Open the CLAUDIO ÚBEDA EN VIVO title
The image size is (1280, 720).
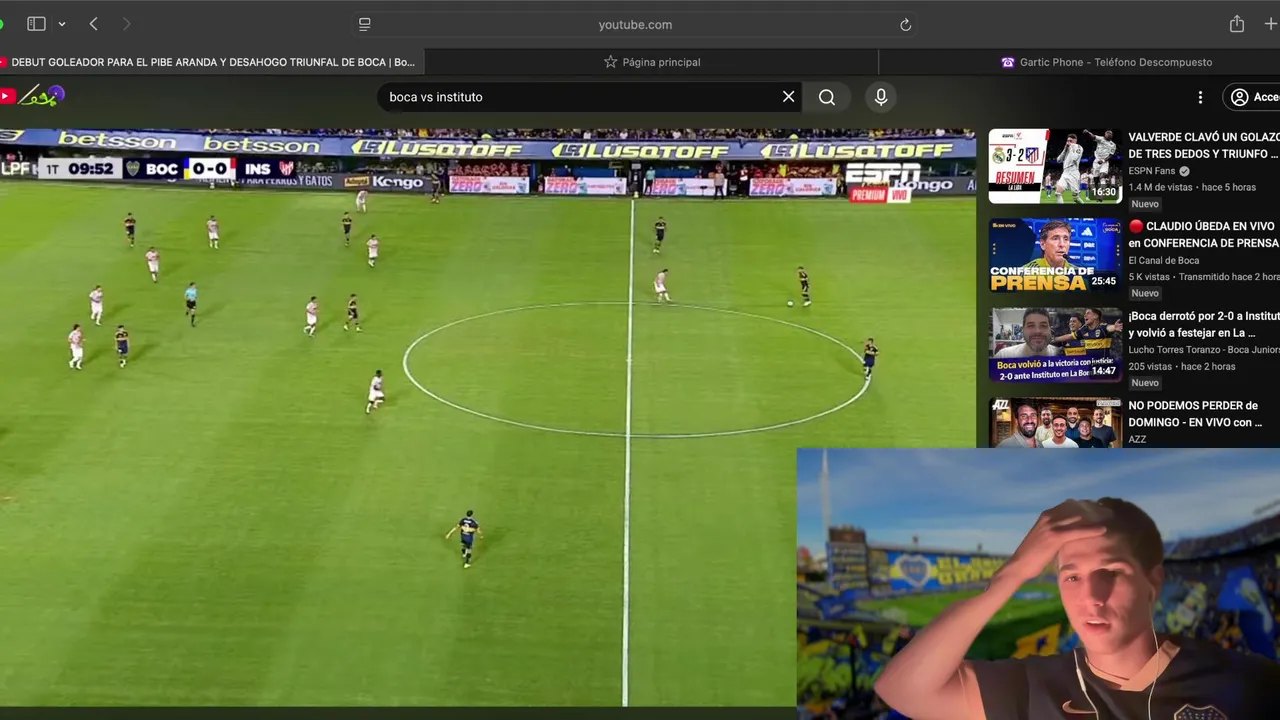pyautogui.click(x=1204, y=235)
